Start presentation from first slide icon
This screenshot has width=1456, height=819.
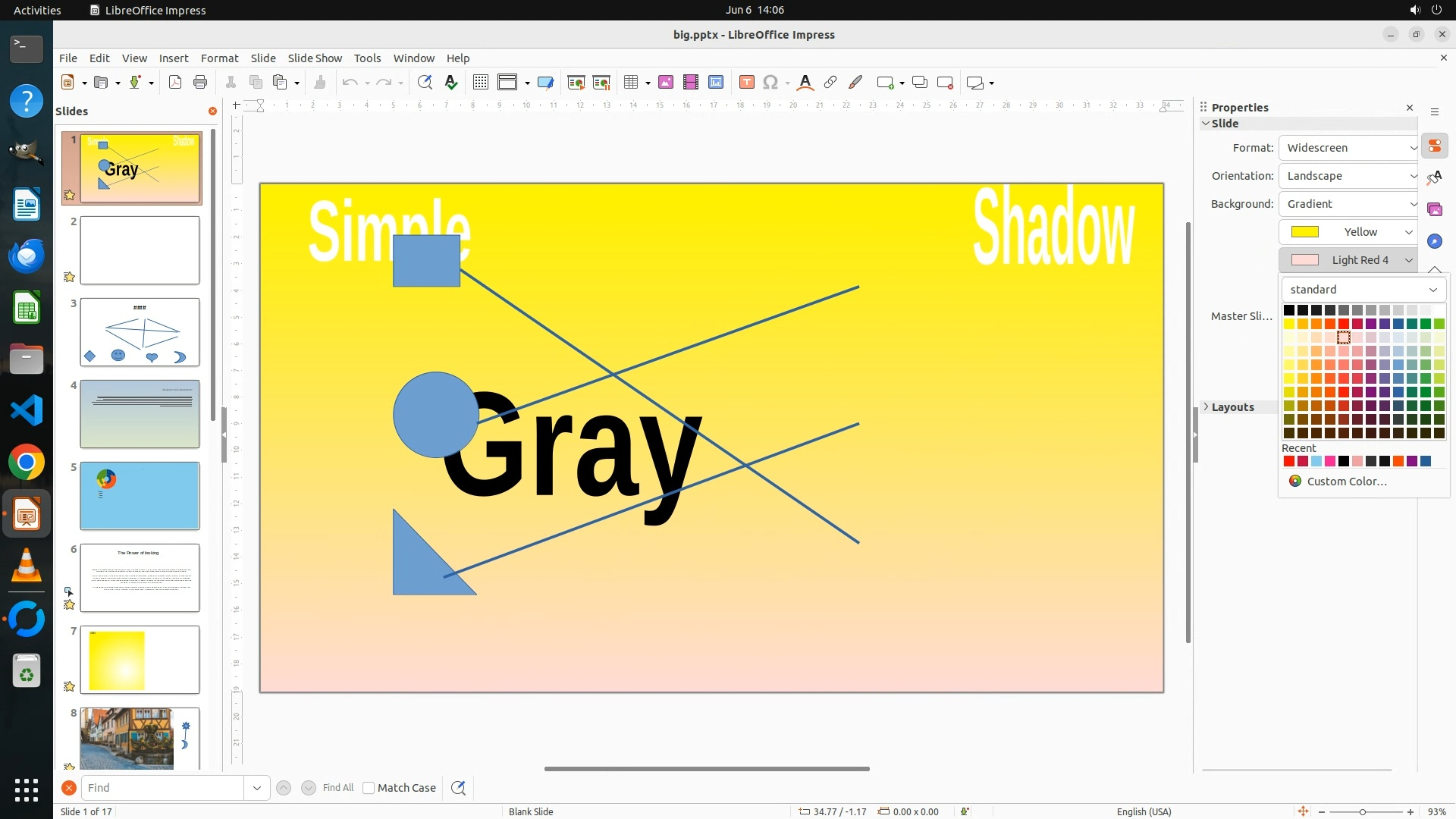click(576, 83)
